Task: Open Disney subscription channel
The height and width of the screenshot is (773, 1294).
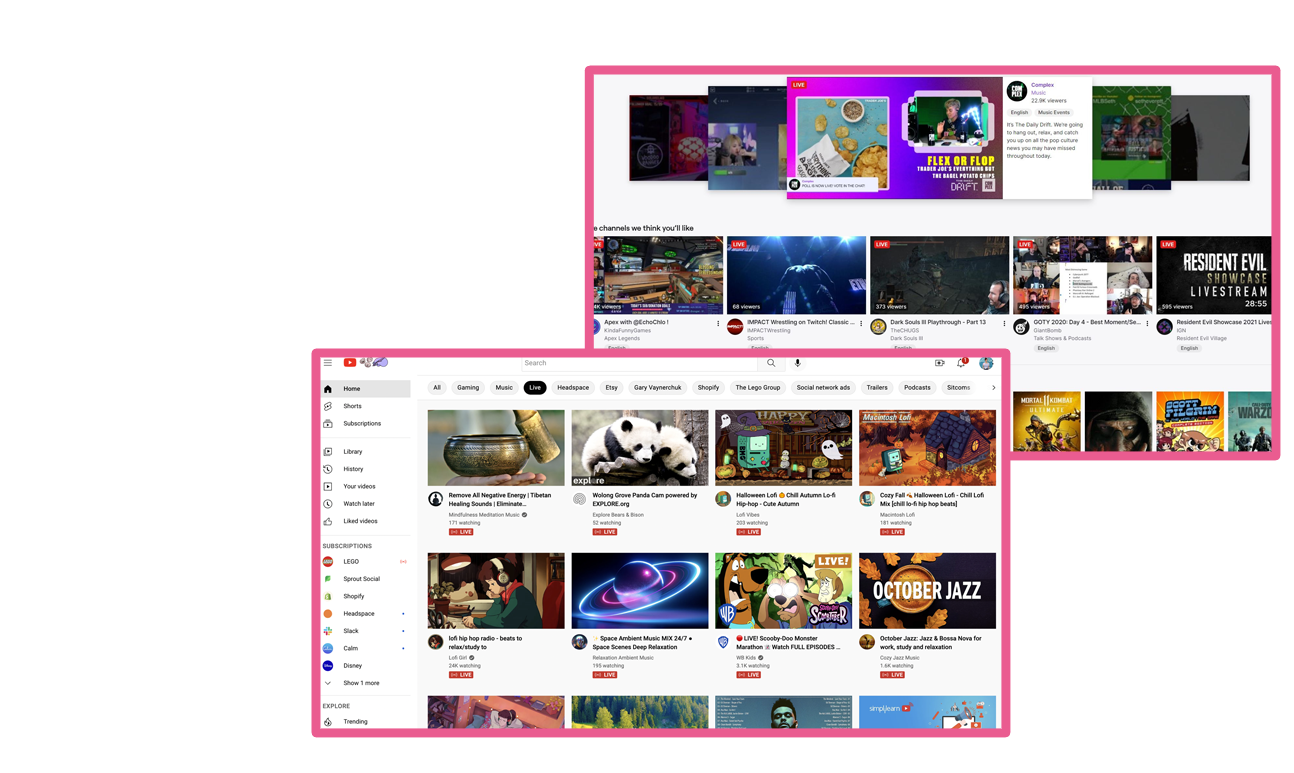Action: point(365,666)
